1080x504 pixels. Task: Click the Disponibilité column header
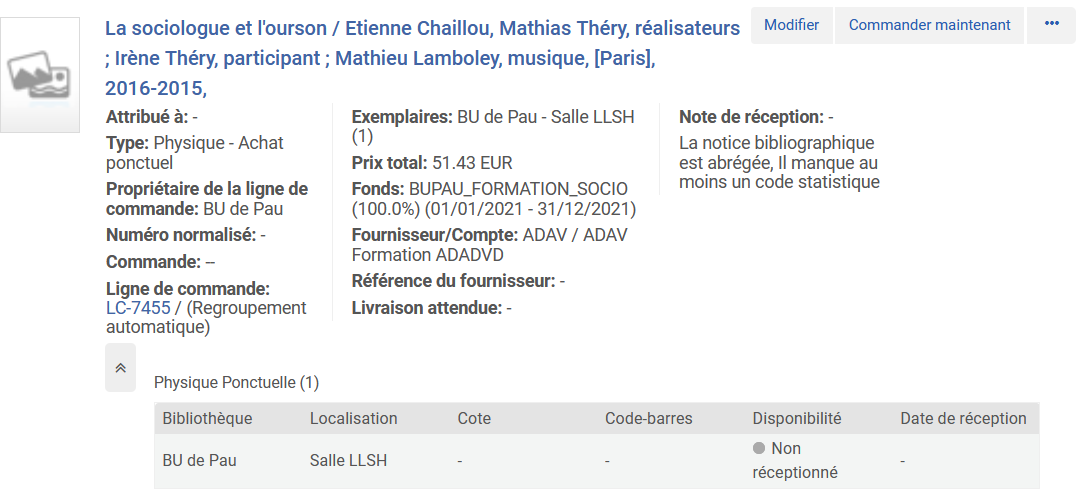click(797, 418)
